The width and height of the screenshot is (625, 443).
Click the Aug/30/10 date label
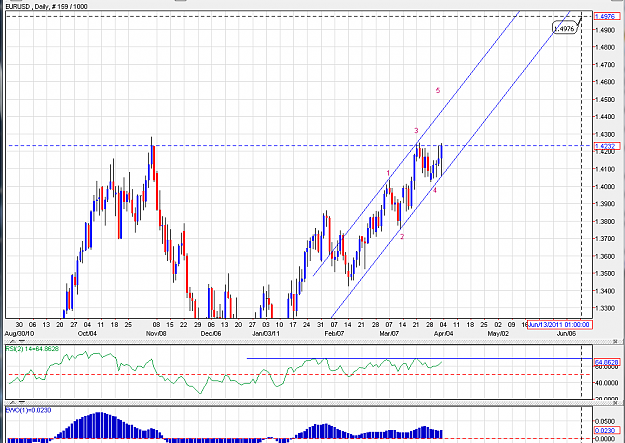pyautogui.click(x=20, y=333)
